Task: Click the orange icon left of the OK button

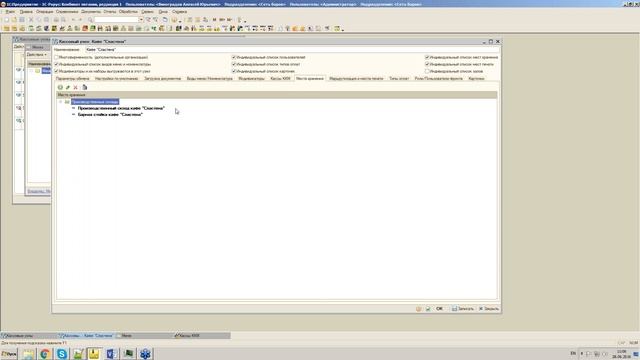Action: click(x=419, y=309)
